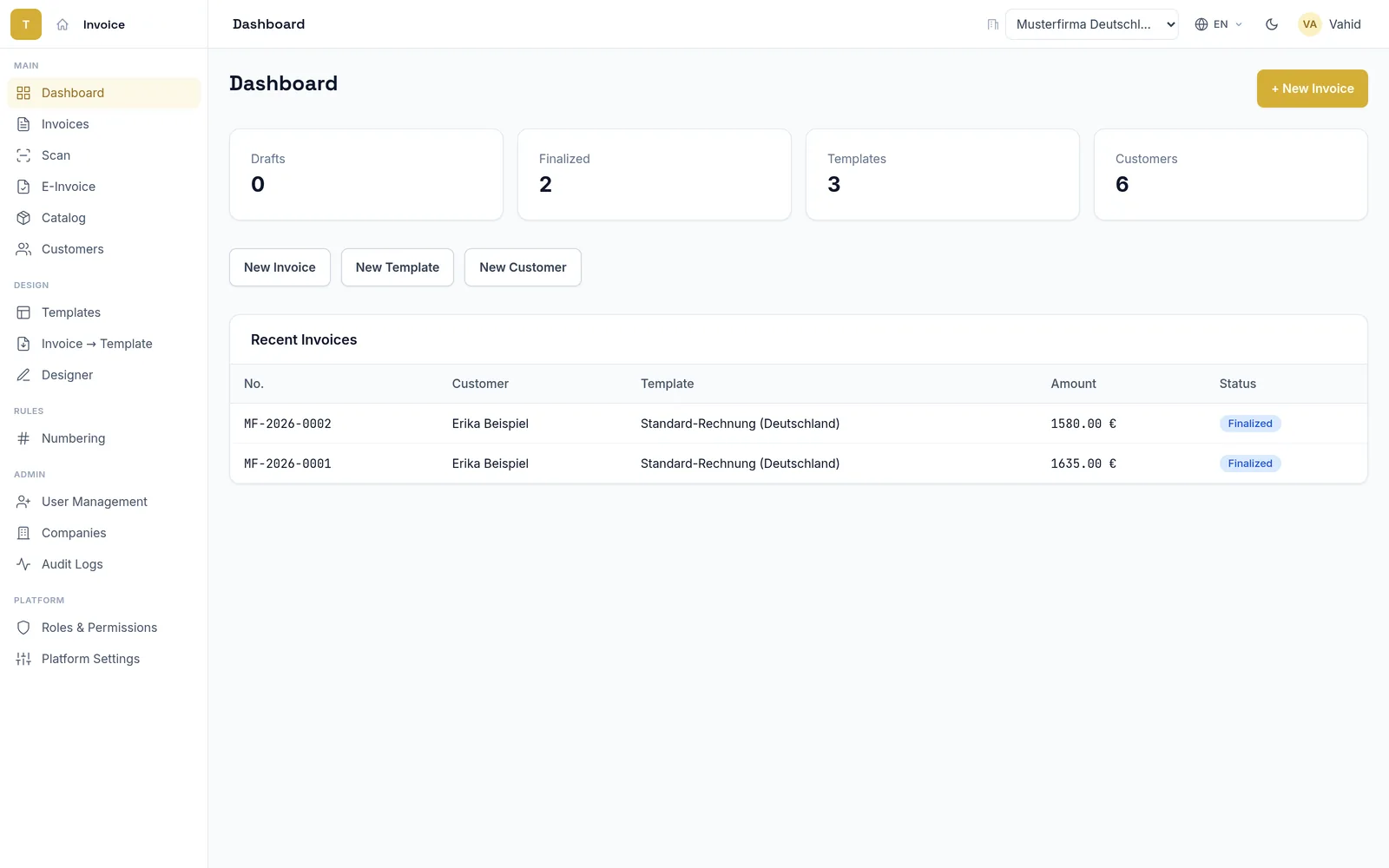Click invoice number MF-2026-0001
The height and width of the screenshot is (868, 1389).
(287, 464)
